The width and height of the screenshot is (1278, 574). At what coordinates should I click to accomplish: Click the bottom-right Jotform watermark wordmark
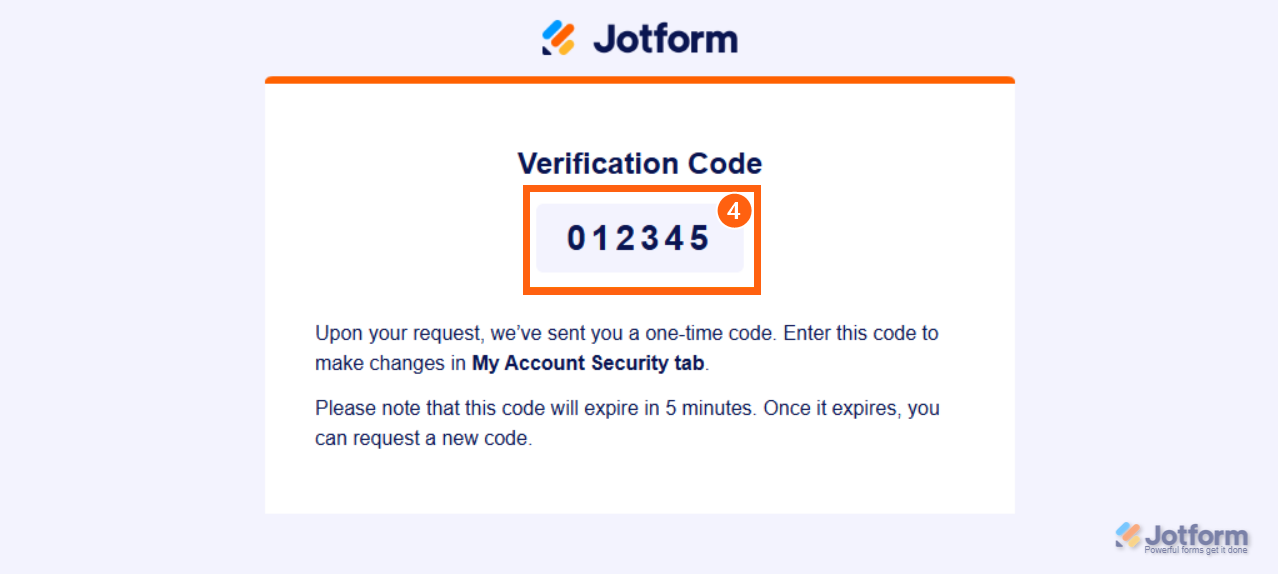1196,535
